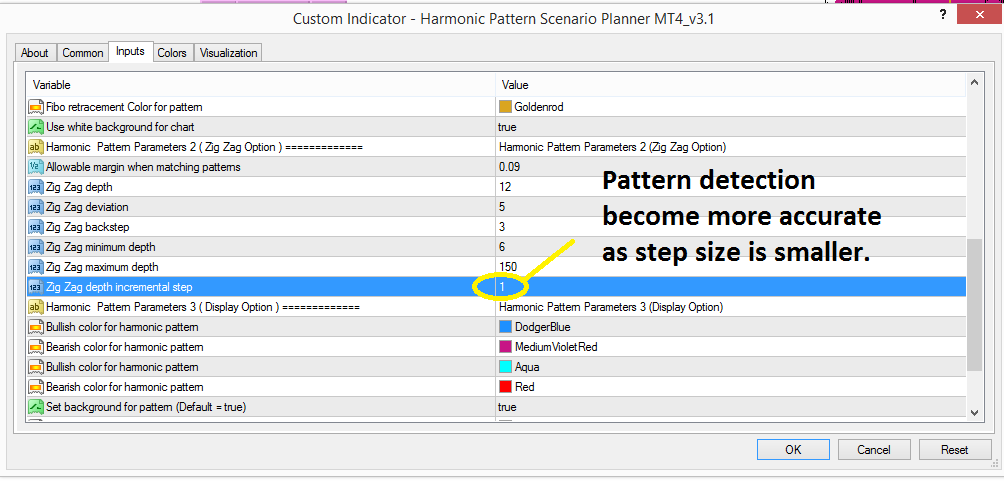Select the 'Zig Zag minimum depth' variable name

101,247
